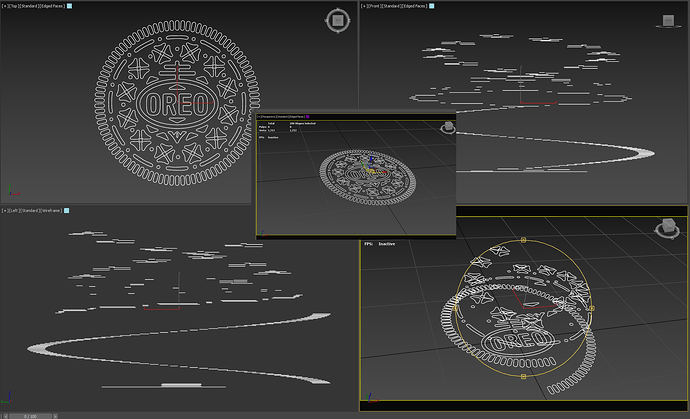Click the ViewCube in the Front viewport
The width and height of the screenshot is (690, 419).
(668, 21)
